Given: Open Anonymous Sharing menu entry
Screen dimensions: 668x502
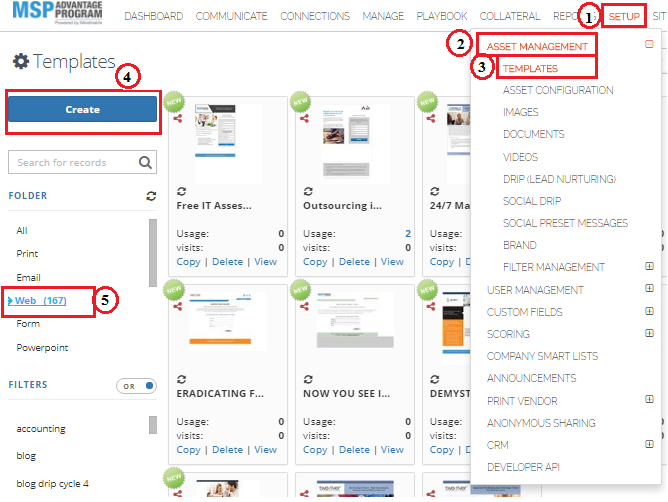Looking at the screenshot, I should tap(541, 423).
